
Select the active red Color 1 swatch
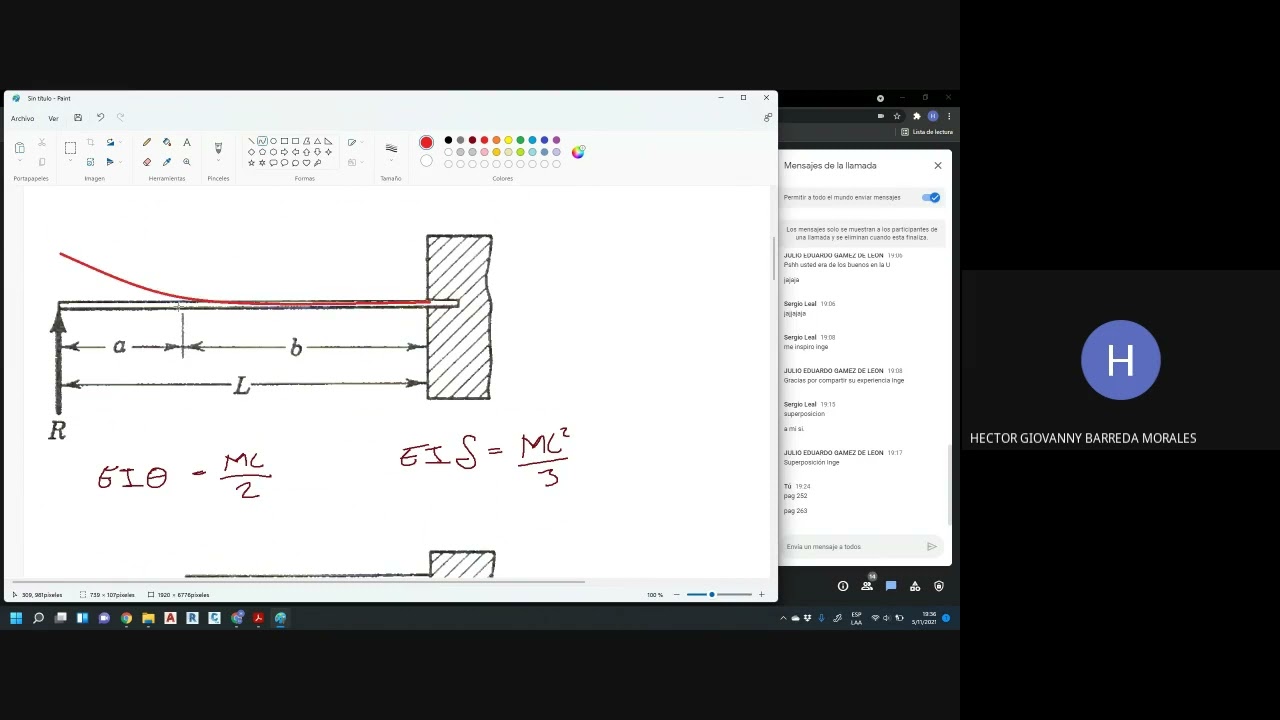(426, 143)
